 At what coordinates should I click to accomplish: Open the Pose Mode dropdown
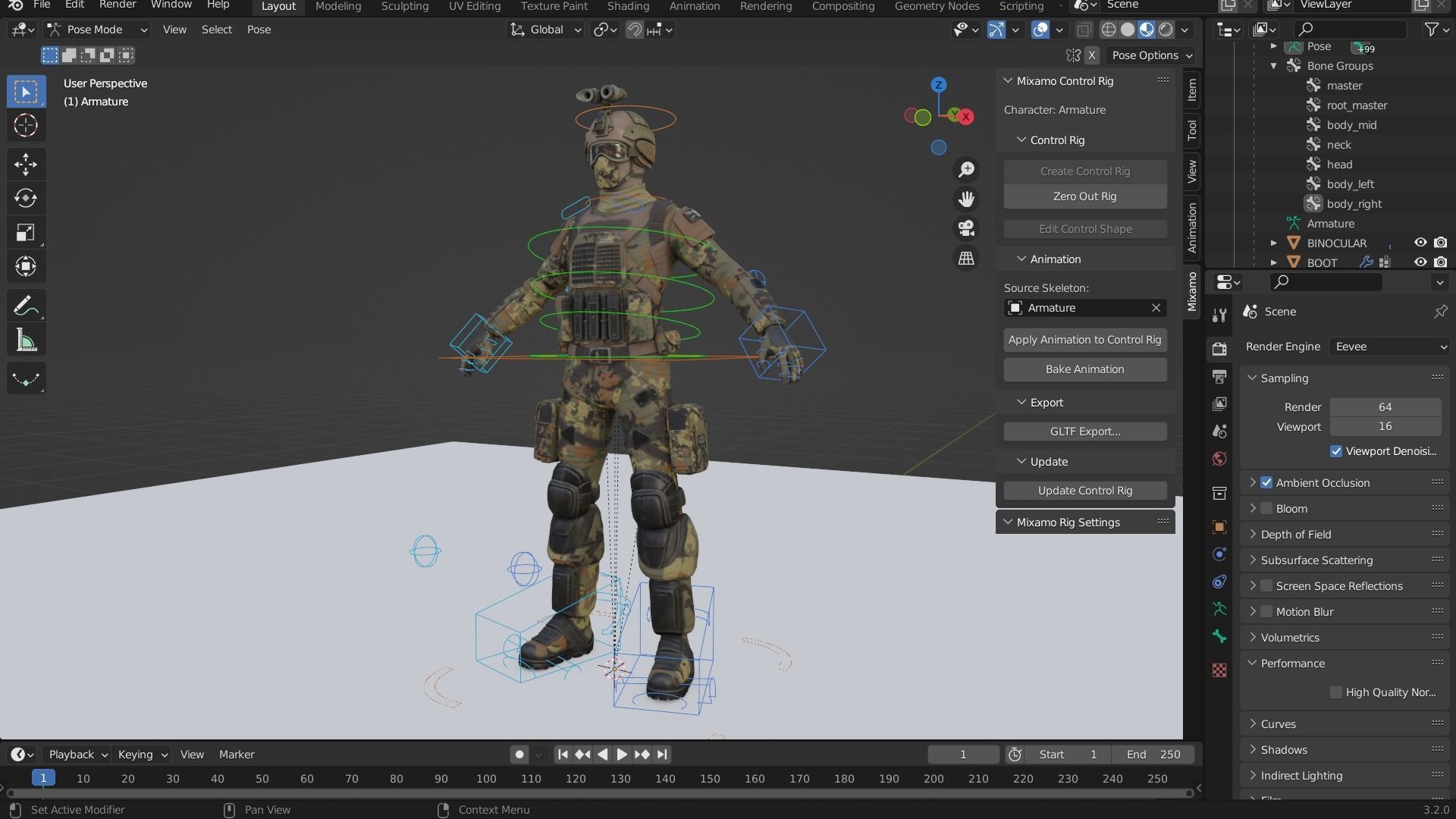click(x=96, y=30)
